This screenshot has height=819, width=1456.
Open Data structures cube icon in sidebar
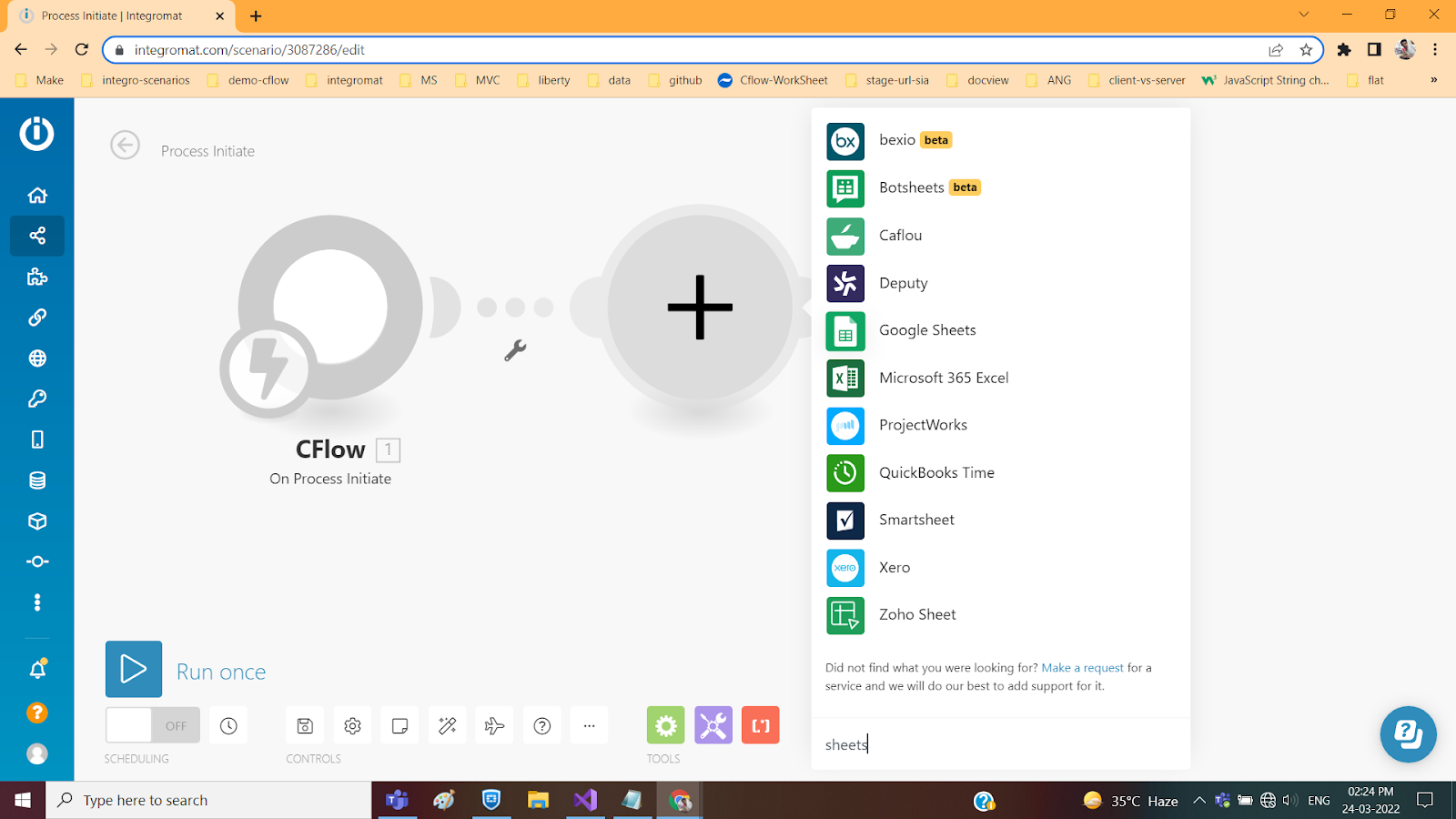pos(37,521)
